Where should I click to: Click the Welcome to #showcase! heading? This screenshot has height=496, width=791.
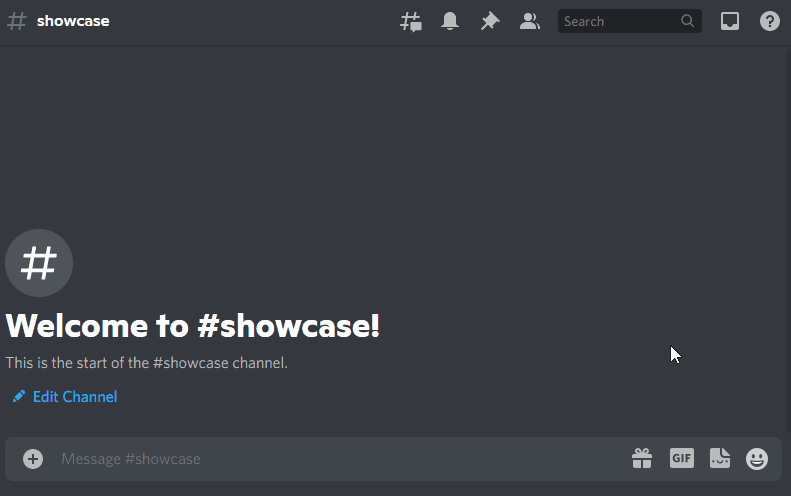193,326
